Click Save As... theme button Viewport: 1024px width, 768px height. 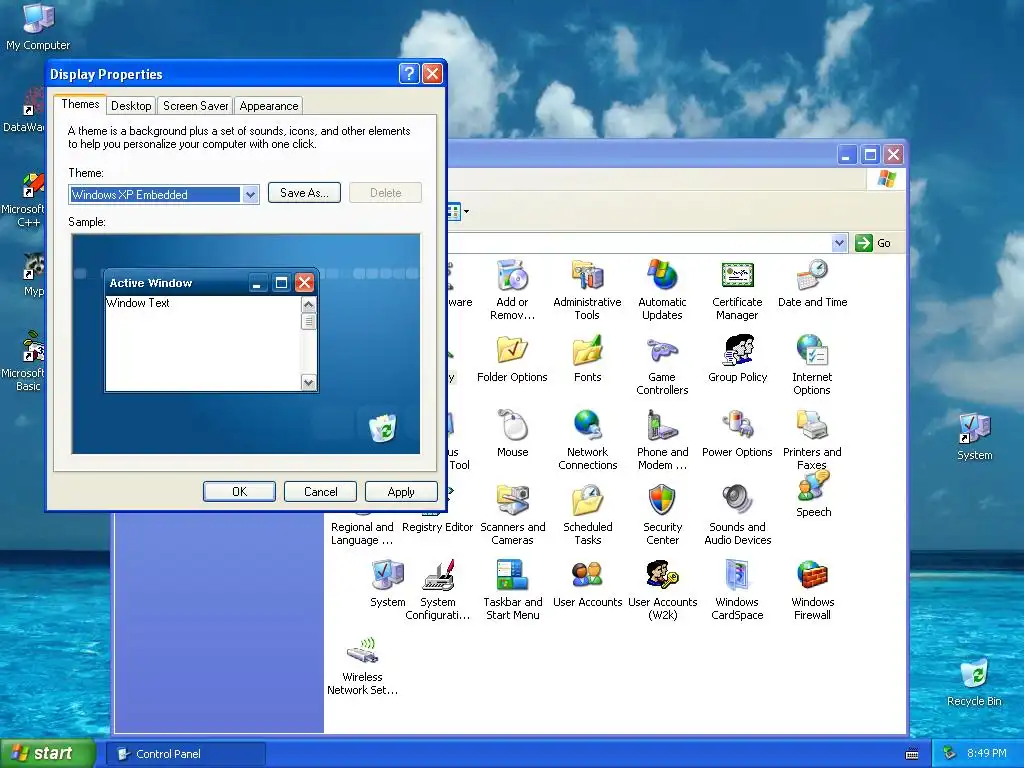pos(304,193)
